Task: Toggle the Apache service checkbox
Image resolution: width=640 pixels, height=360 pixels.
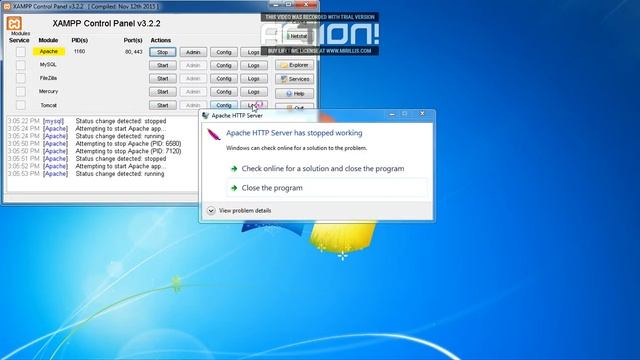Action: [x=20, y=52]
